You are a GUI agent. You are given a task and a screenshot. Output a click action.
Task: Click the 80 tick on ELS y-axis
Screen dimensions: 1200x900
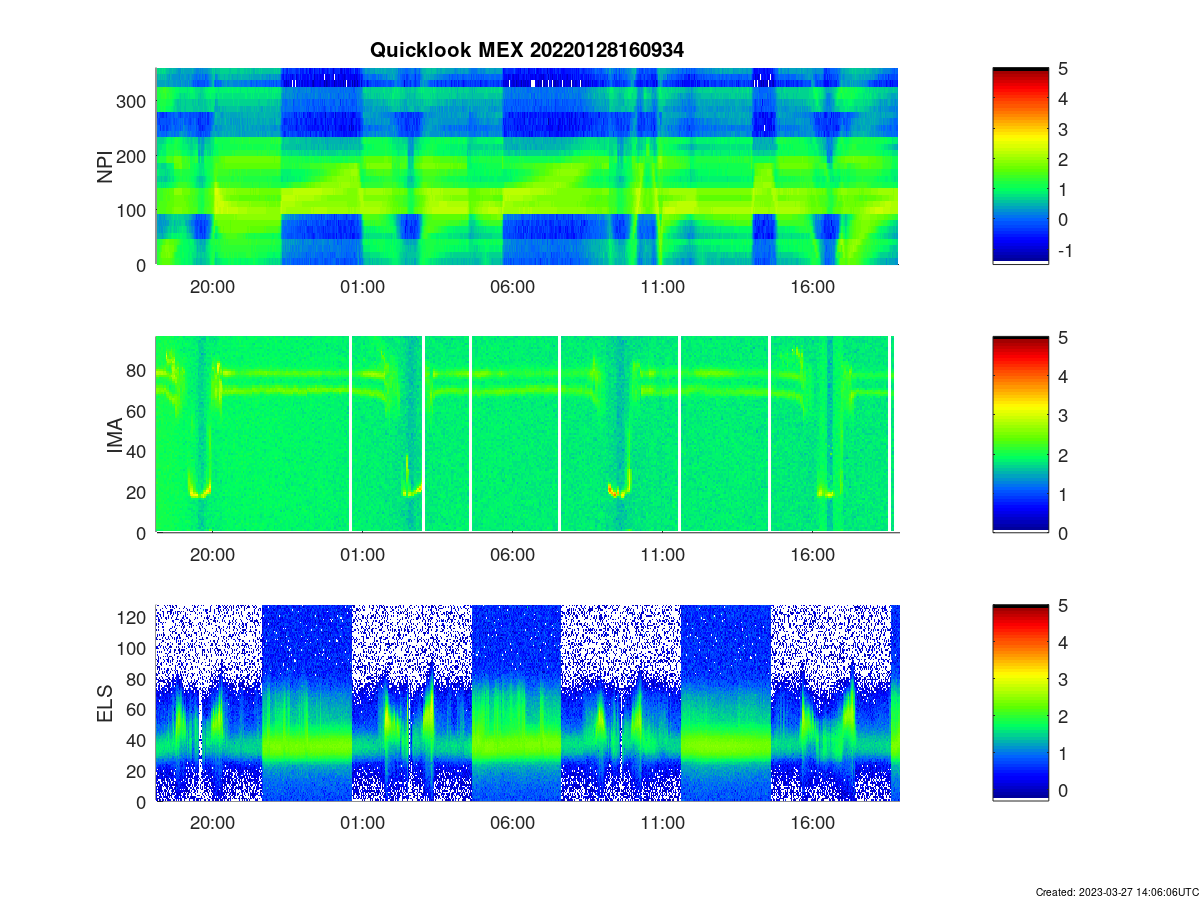coord(138,679)
